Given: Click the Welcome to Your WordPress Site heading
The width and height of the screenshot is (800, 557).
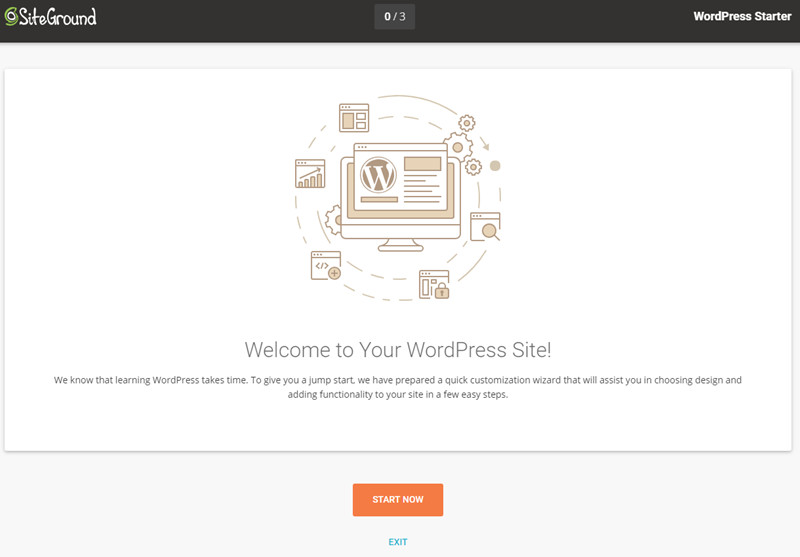Looking at the screenshot, I should [x=398, y=350].
